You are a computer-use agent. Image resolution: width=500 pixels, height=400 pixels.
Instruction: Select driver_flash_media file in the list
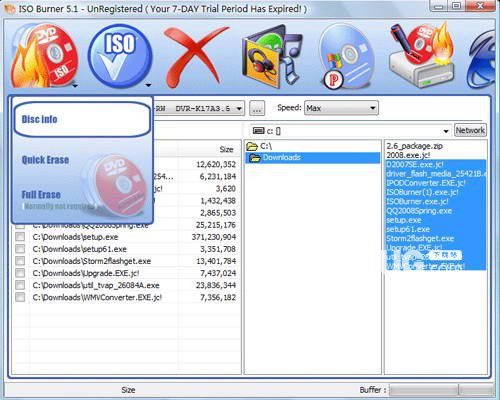[x=436, y=174]
